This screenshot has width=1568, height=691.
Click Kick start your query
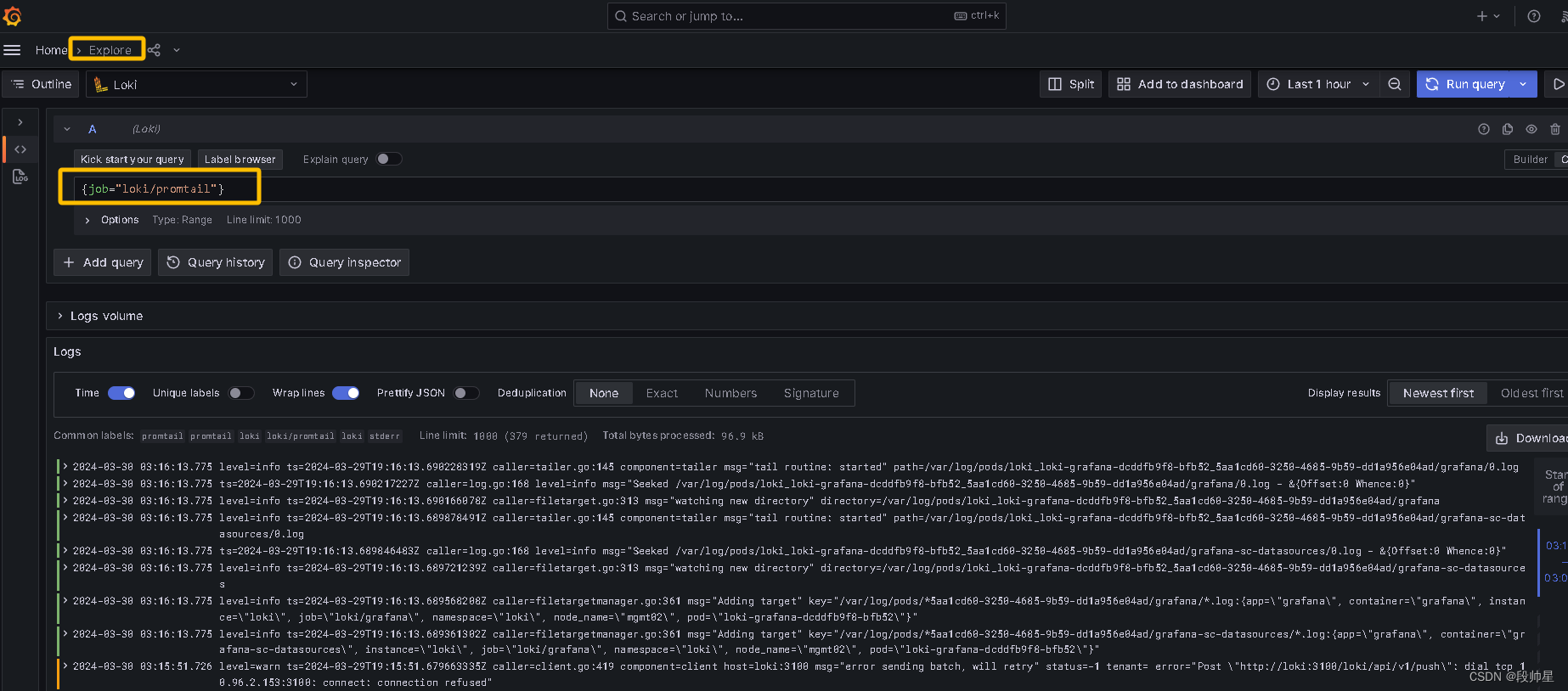click(132, 159)
